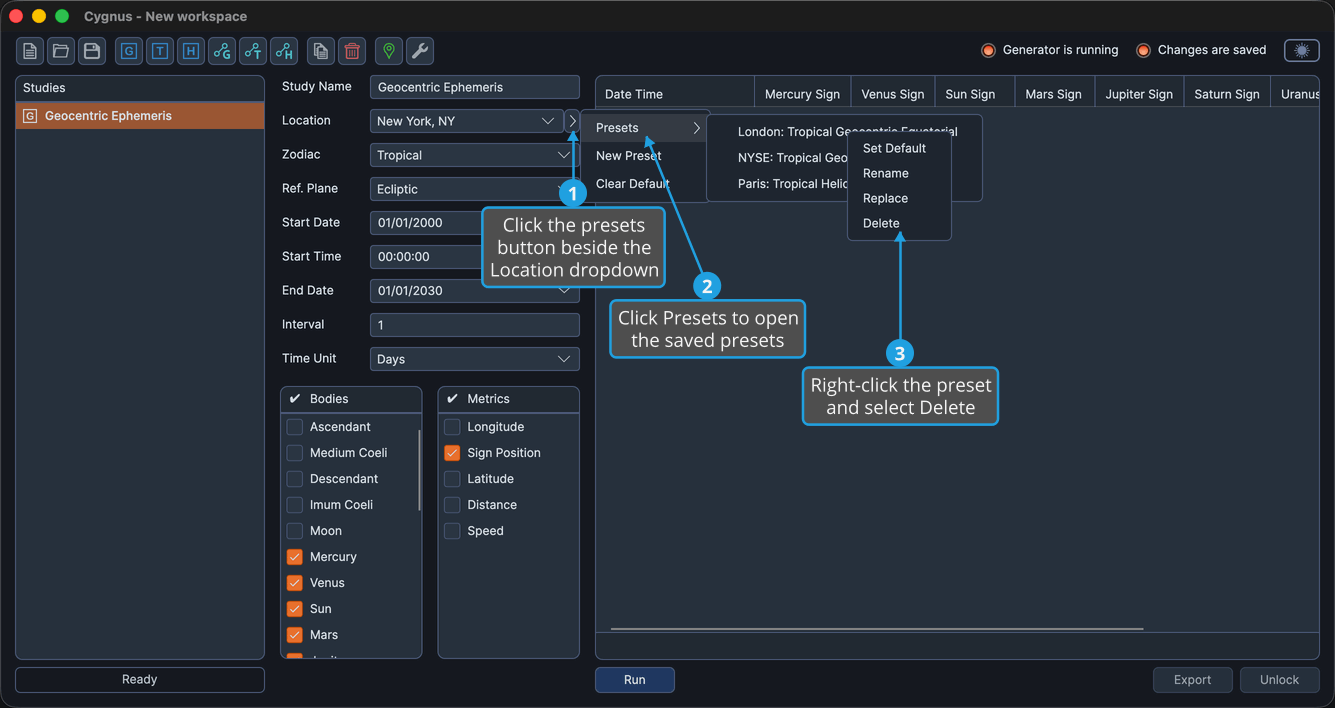Delete the study with the red trash icon
Image resolution: width=1335 pixels, height=708 pixels.
coord(352,51)
